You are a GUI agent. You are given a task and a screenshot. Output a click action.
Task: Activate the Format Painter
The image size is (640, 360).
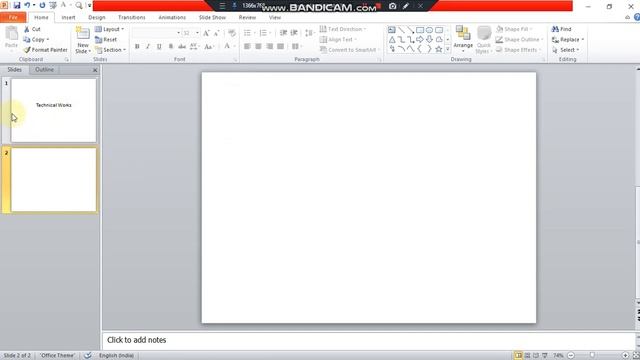(x=45, y=50)
